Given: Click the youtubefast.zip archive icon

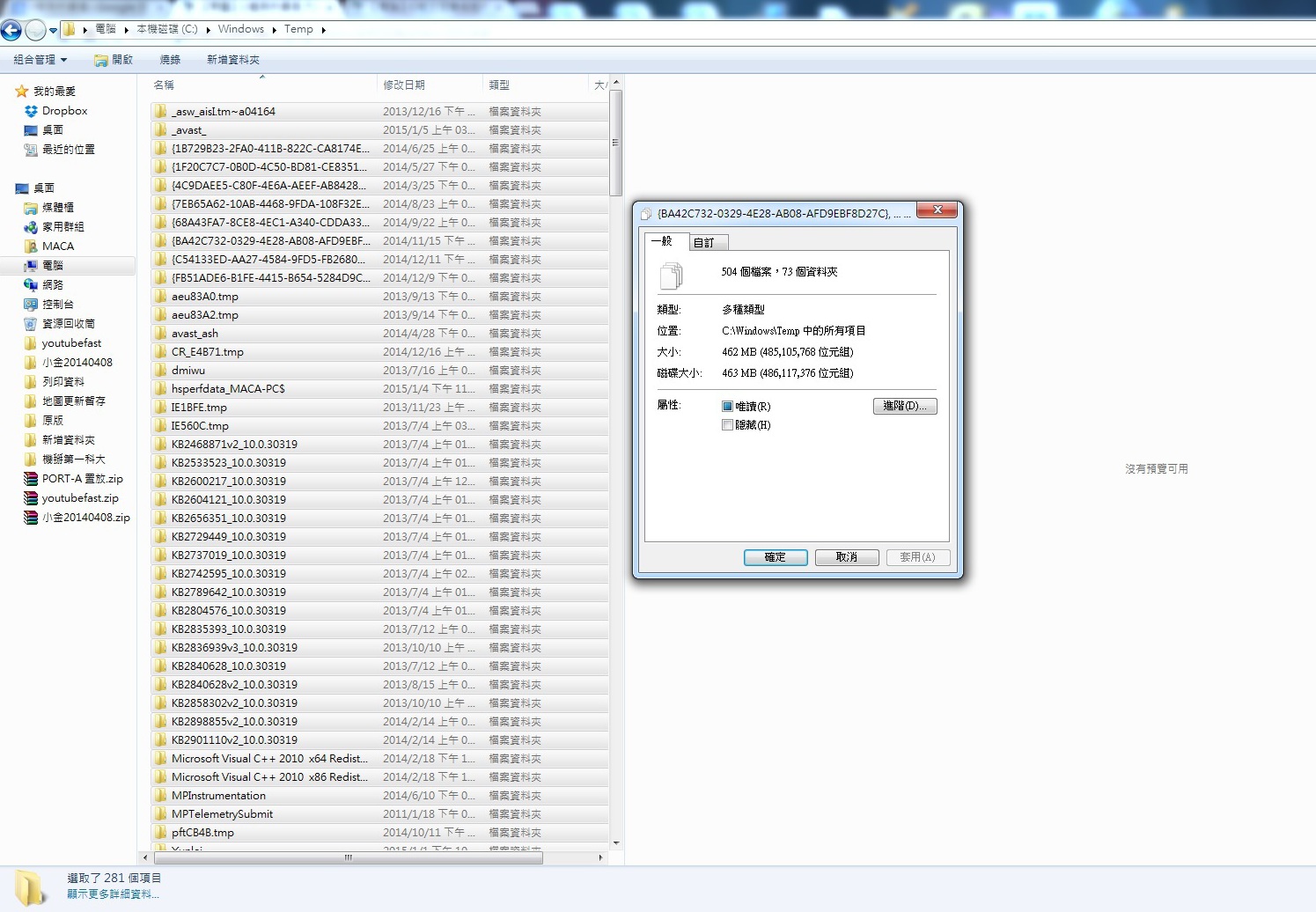Looking at the screenshot, I should click(31, 498).
